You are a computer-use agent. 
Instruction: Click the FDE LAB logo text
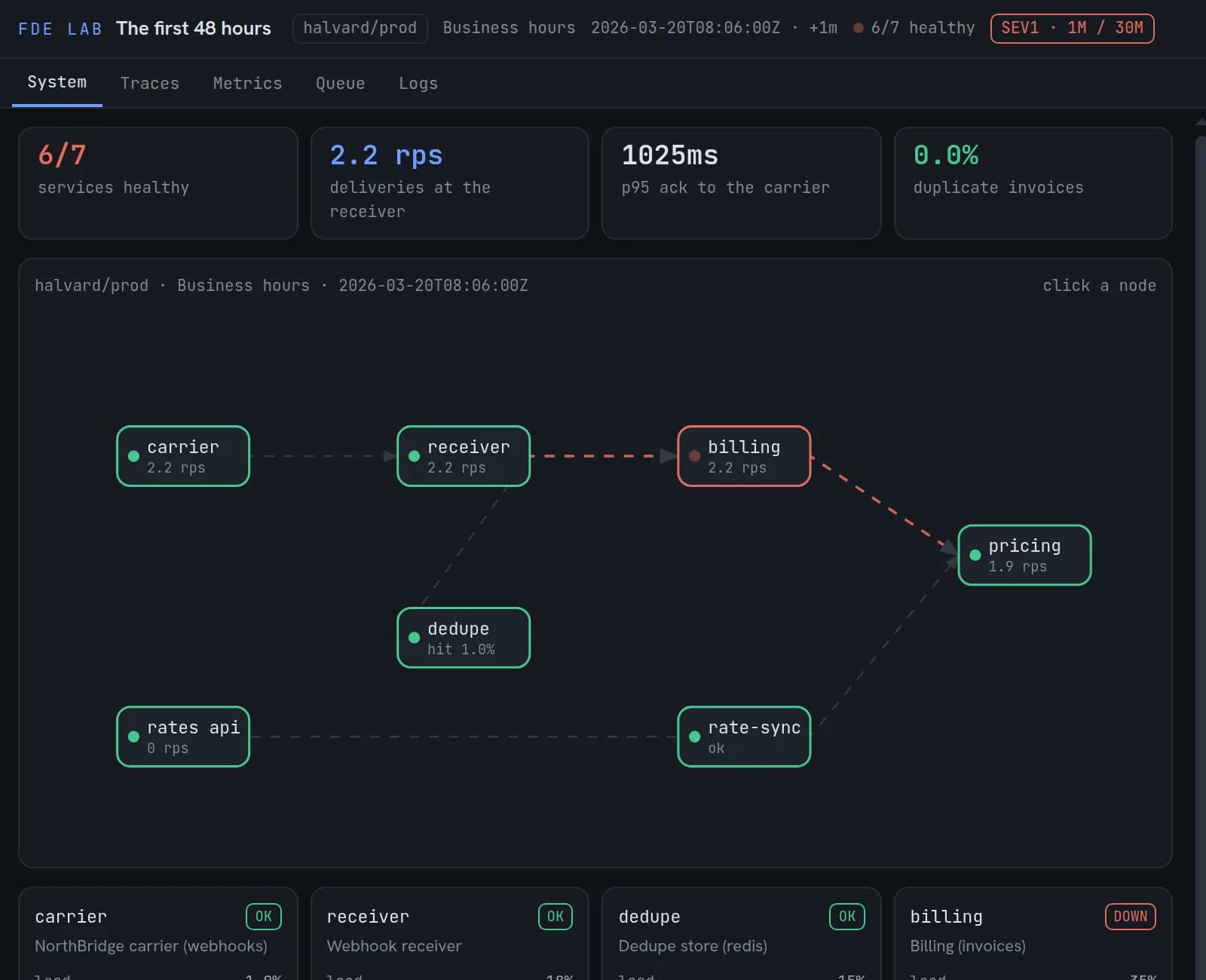(60, 29)
